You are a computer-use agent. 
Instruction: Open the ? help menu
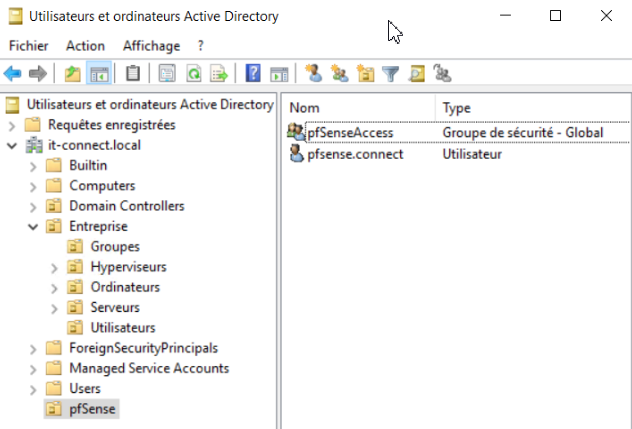click(x=201, y=46)
